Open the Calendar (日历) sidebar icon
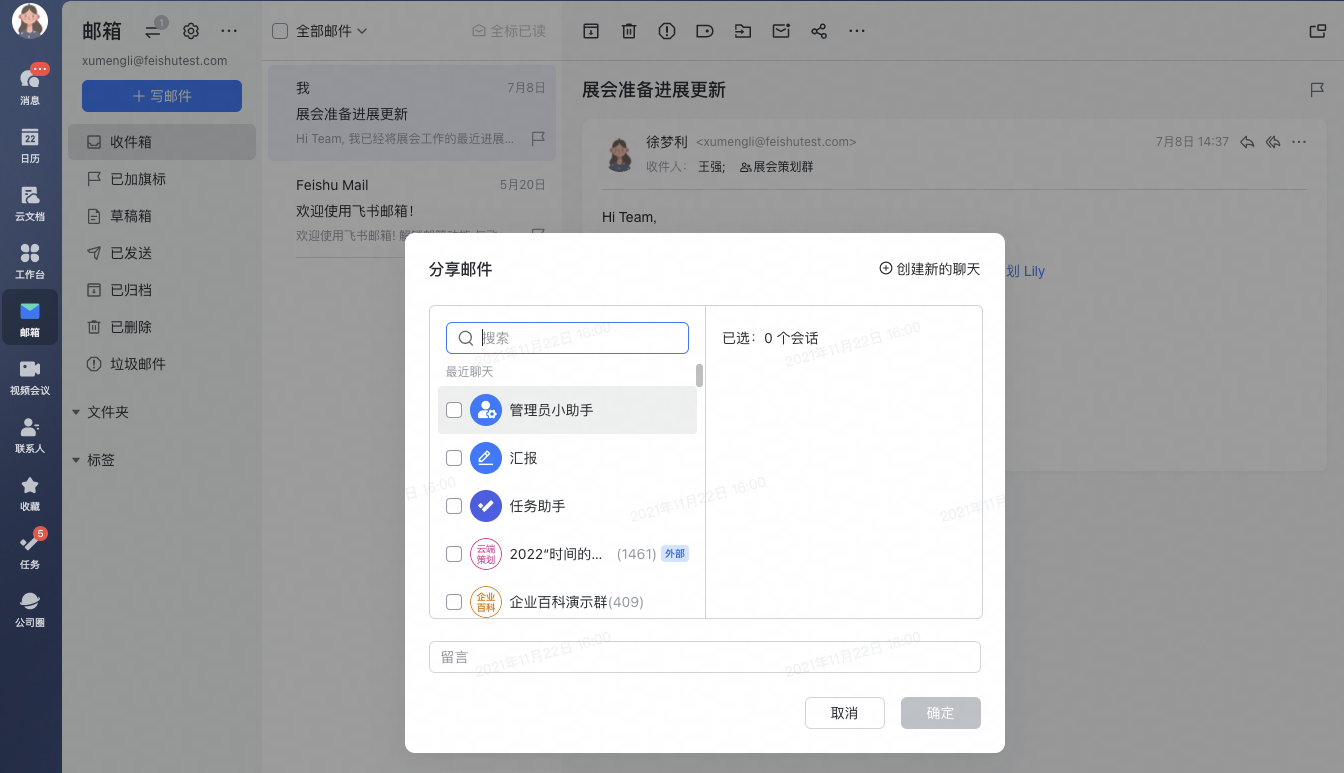Image resolution: width=1344 pixels, height=773 pixels. 30,146
